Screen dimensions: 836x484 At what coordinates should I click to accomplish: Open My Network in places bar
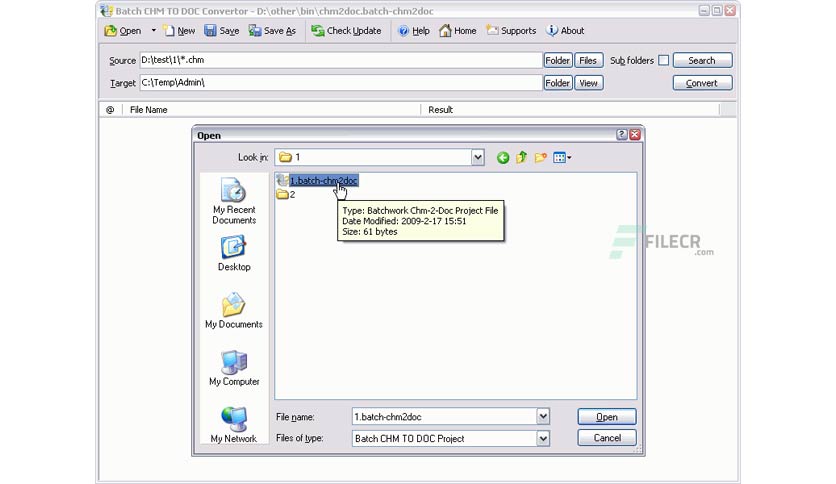234,425
